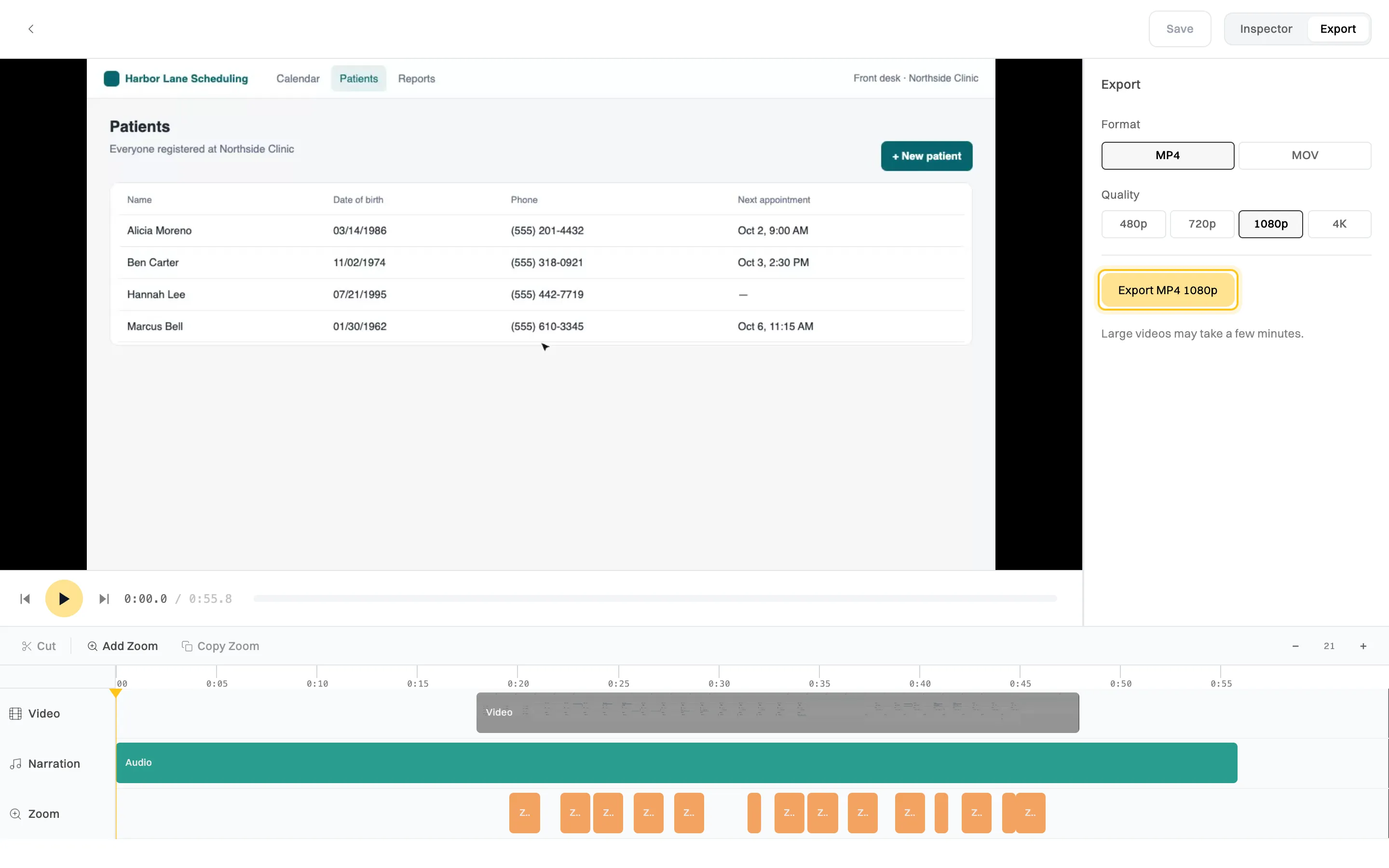The height and width of the screenshot is (868, 1389).
Task: Increase timeline zoom with plus button
Action: pyautogui.click(x=1363, y=646)
